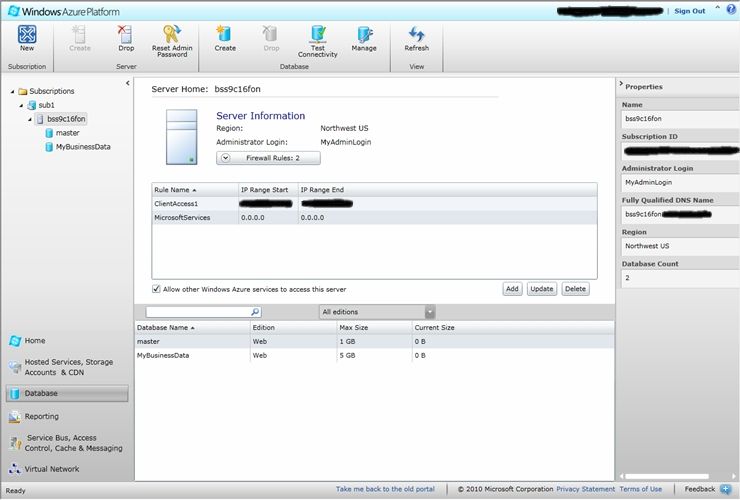Click the IP Range Start column header
740x500 pixels.
[x=268, y=190]
